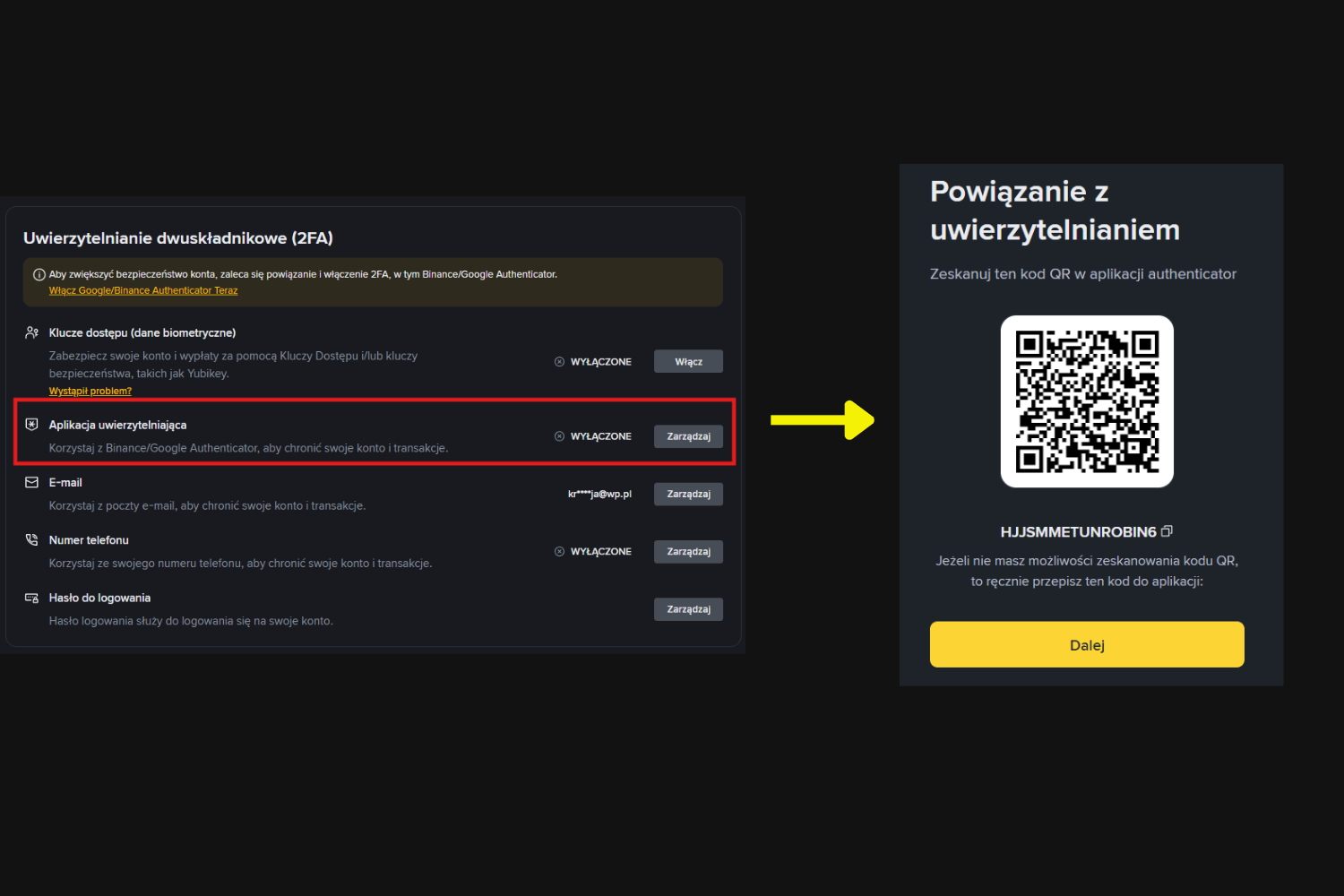Screen dimensions: 1344x896
Task: Click WYŁĄCZONE status of authenticator app row
Action: pyautogui.click(x=601, y=436)
